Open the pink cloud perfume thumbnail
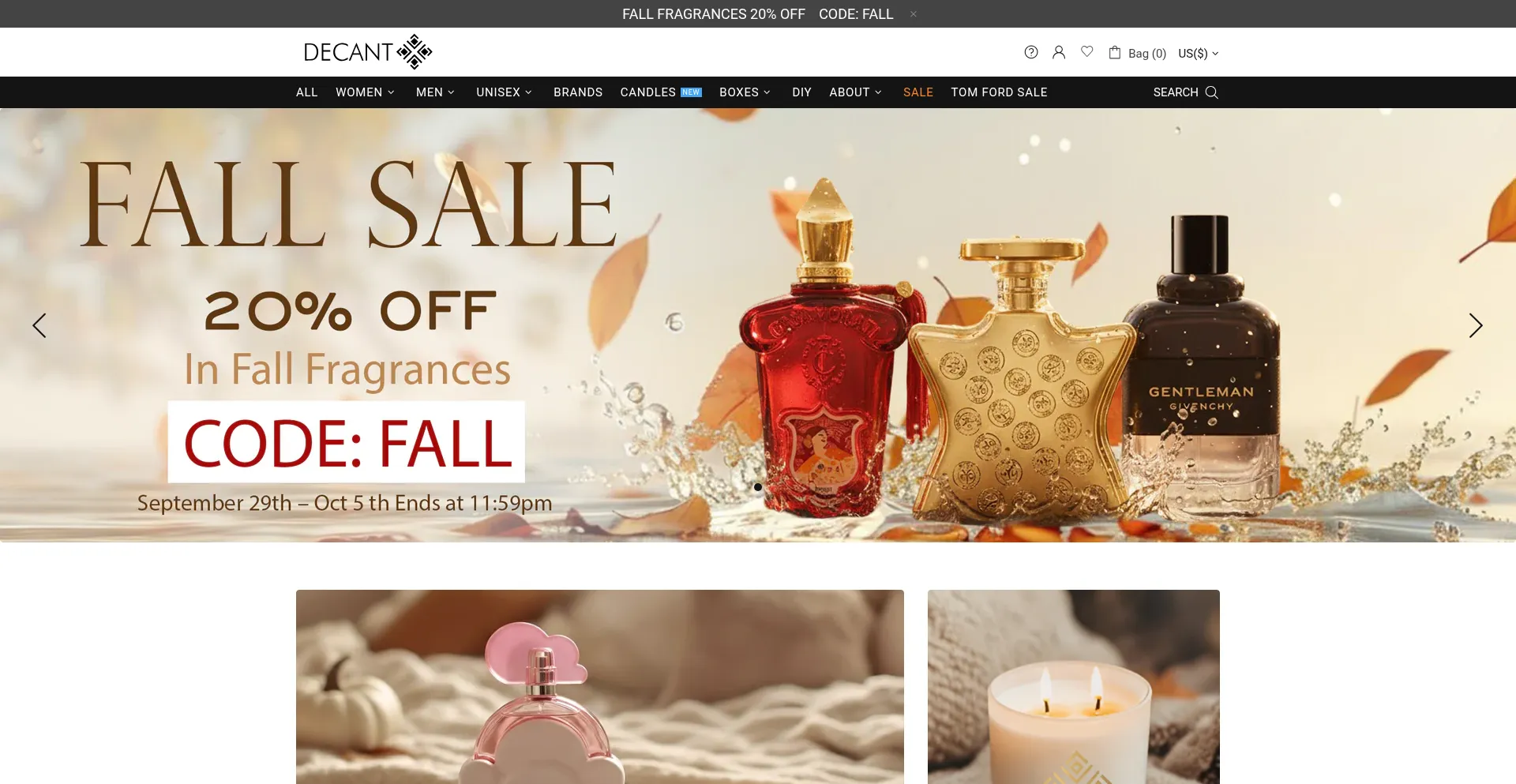 pos(600,687)
